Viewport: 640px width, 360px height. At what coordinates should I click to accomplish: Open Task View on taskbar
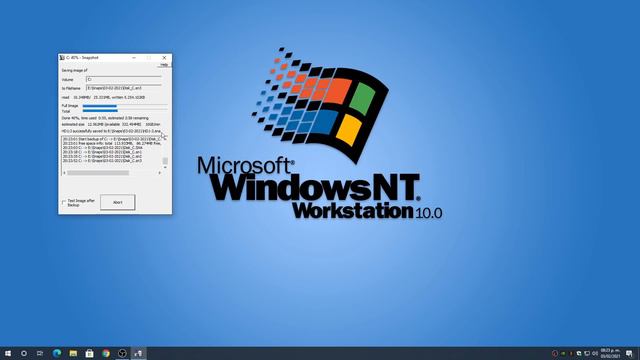(40, 353)
